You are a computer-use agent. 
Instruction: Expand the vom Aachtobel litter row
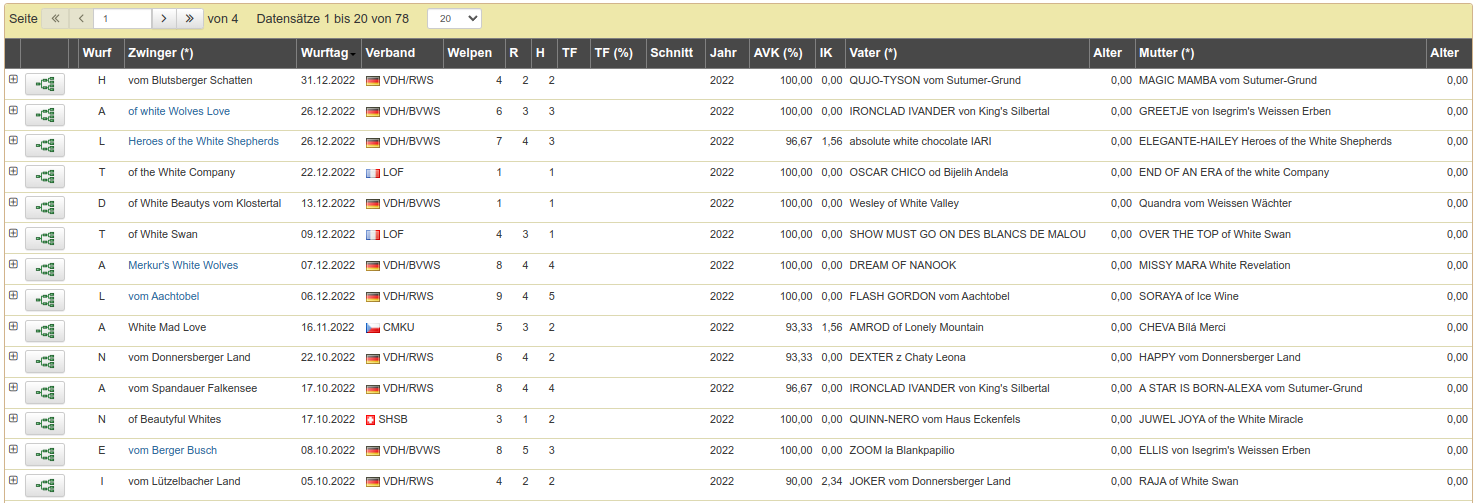13,296
